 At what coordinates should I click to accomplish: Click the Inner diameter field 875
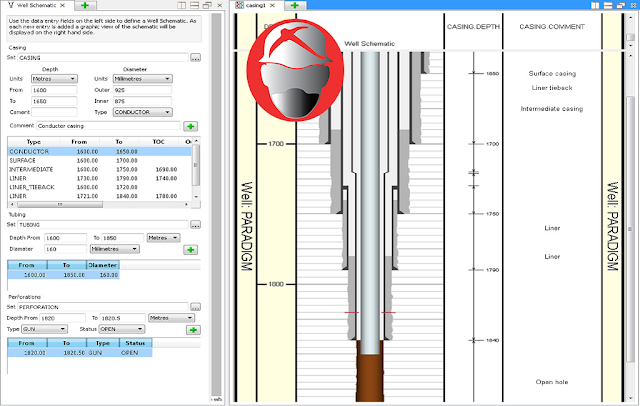pyautogui.click(x=142, y=101)
